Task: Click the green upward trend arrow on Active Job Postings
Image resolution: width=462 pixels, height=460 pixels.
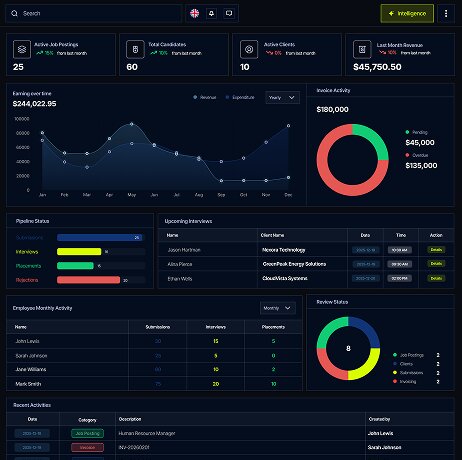Action: [x=39, y=53]
